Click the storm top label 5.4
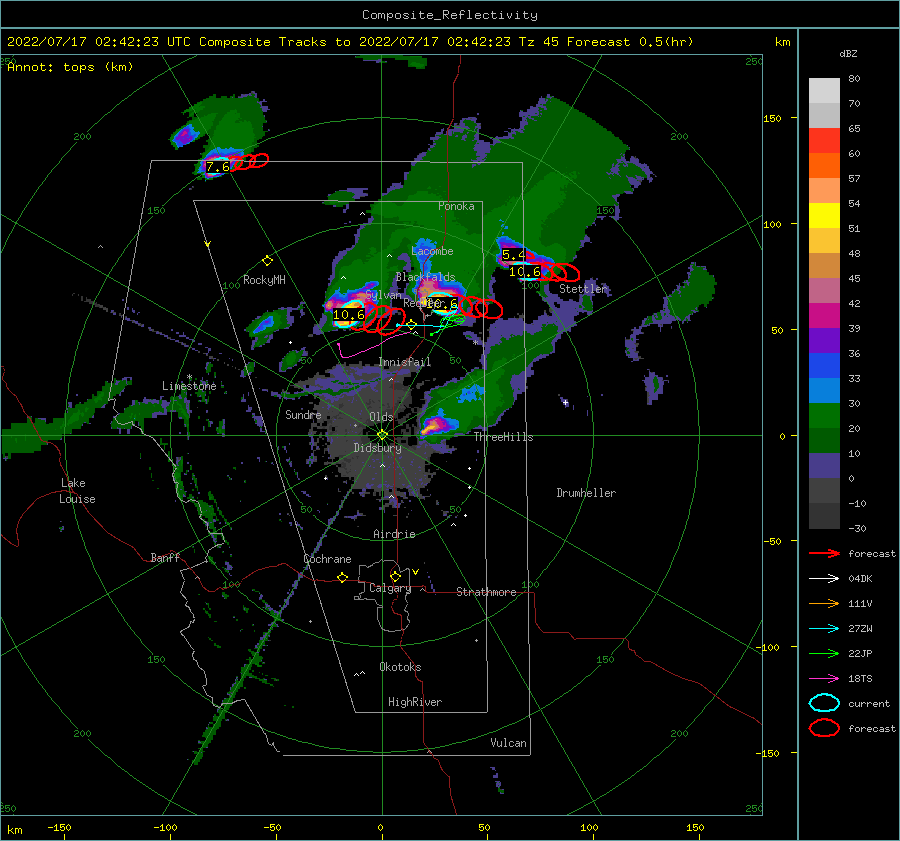The height and width of the screenshot is (841, 900). pos(513,255)
